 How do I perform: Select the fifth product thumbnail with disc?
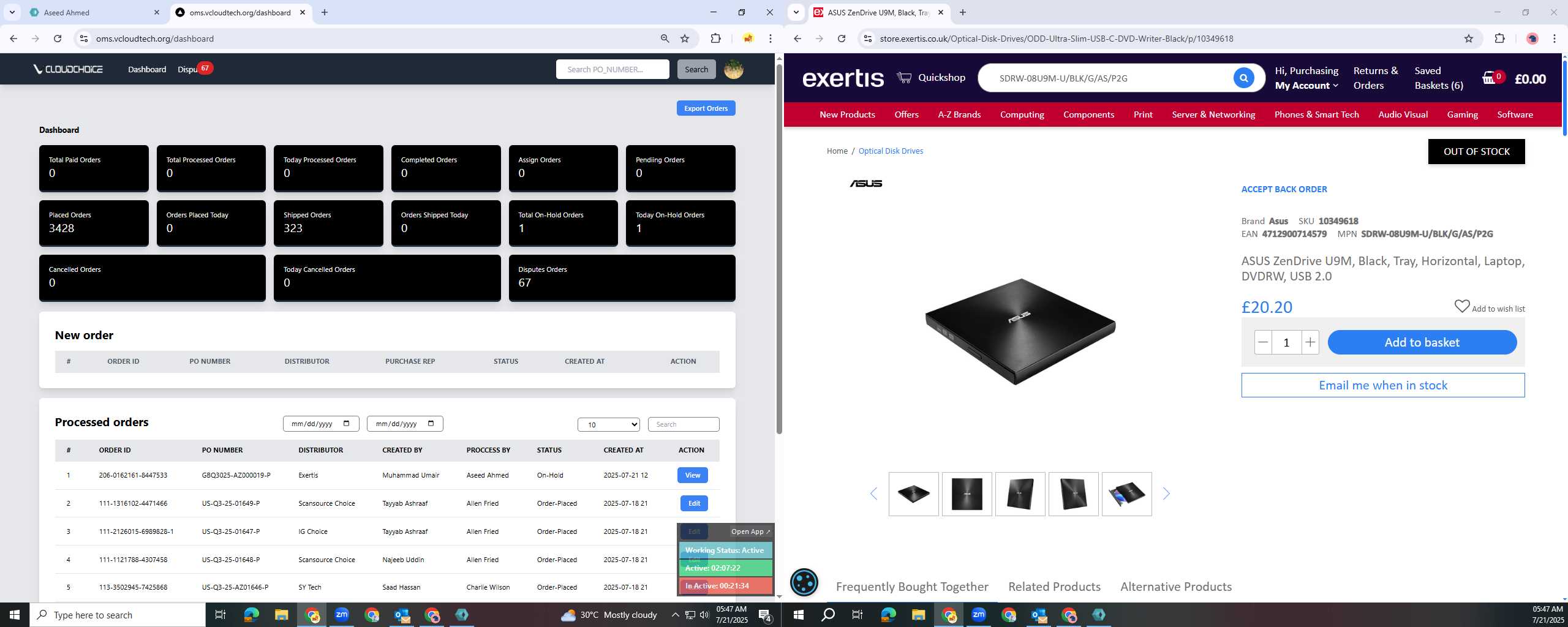1126,494
